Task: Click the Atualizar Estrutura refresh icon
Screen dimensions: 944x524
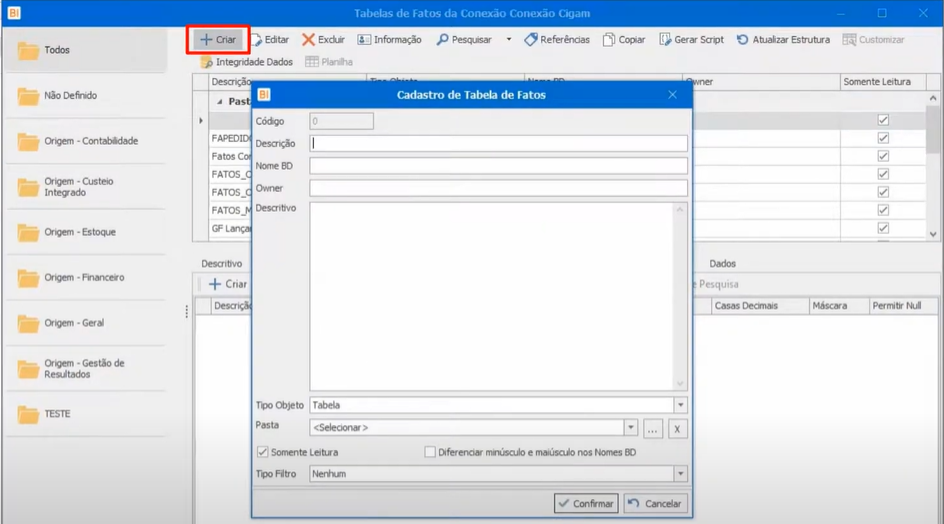Action: (x=742, y=40)
